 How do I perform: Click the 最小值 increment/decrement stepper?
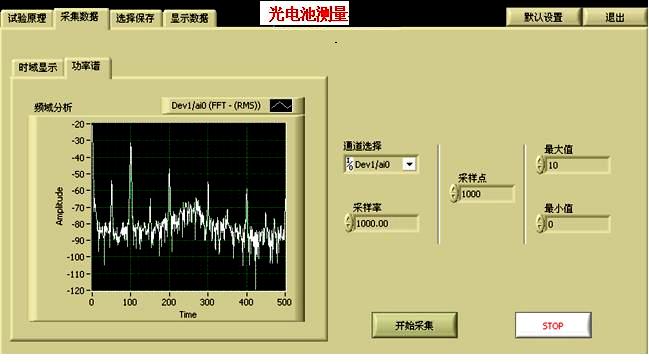click(540, 224)
